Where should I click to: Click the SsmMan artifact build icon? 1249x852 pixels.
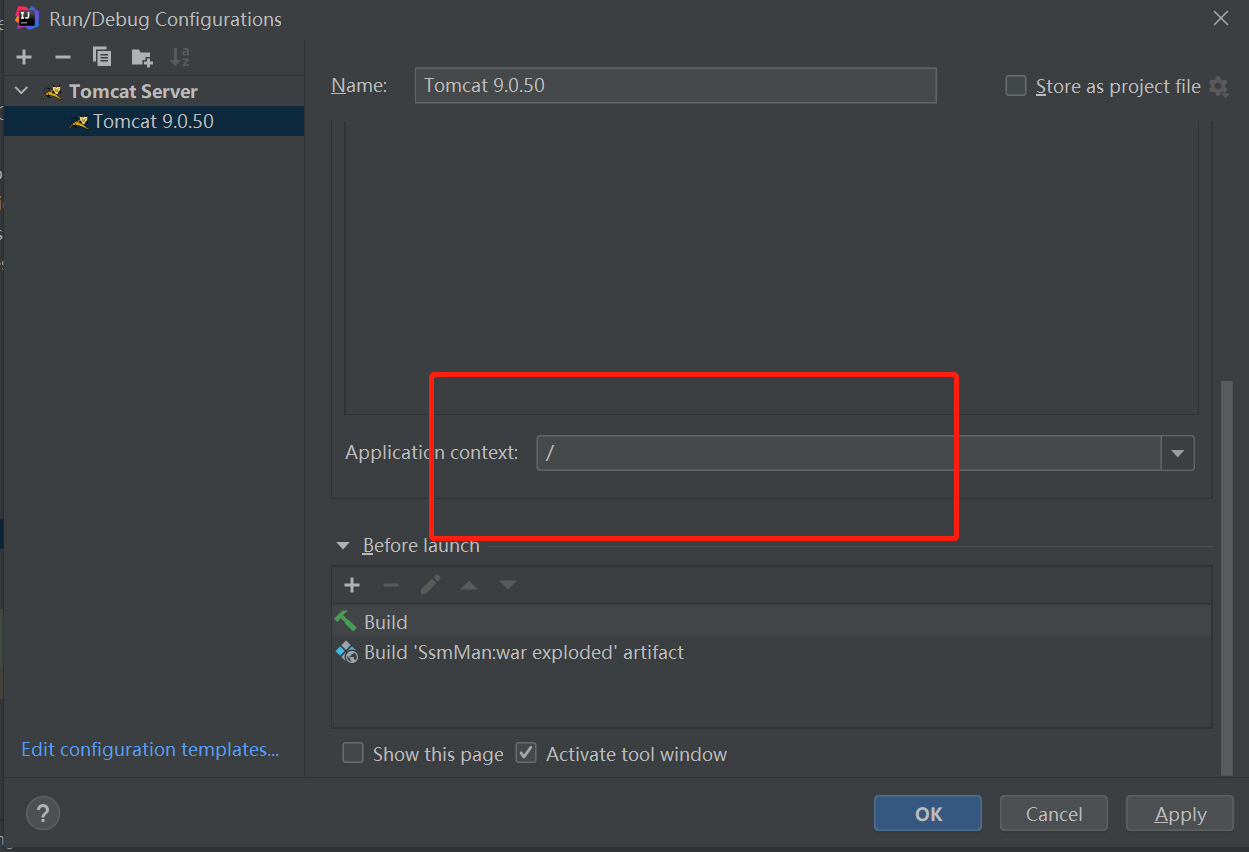coord(346,652)
